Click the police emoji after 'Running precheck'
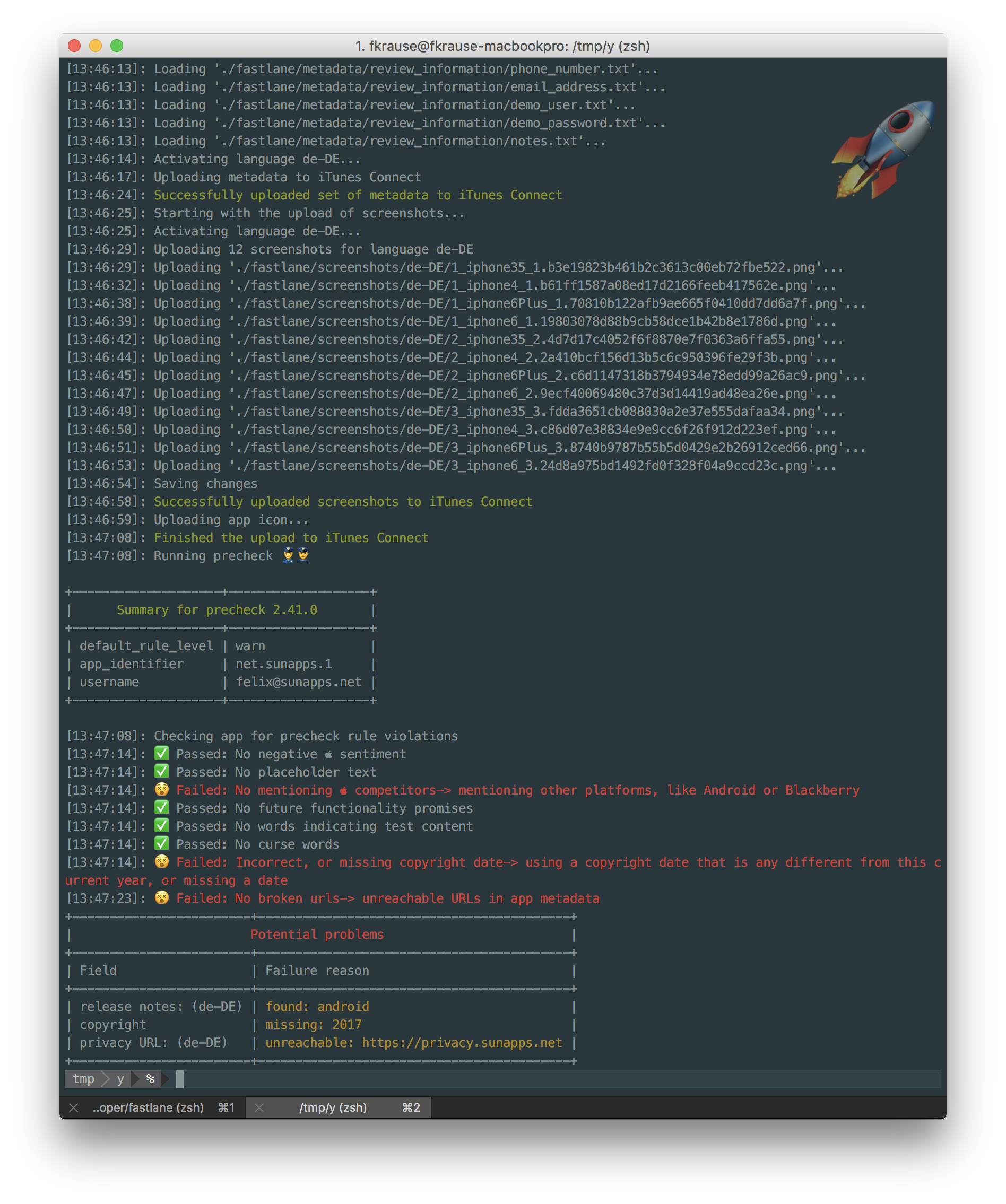Viewport: 1006px width, 1204px height. pyautogui.click(x=296, y=555)
